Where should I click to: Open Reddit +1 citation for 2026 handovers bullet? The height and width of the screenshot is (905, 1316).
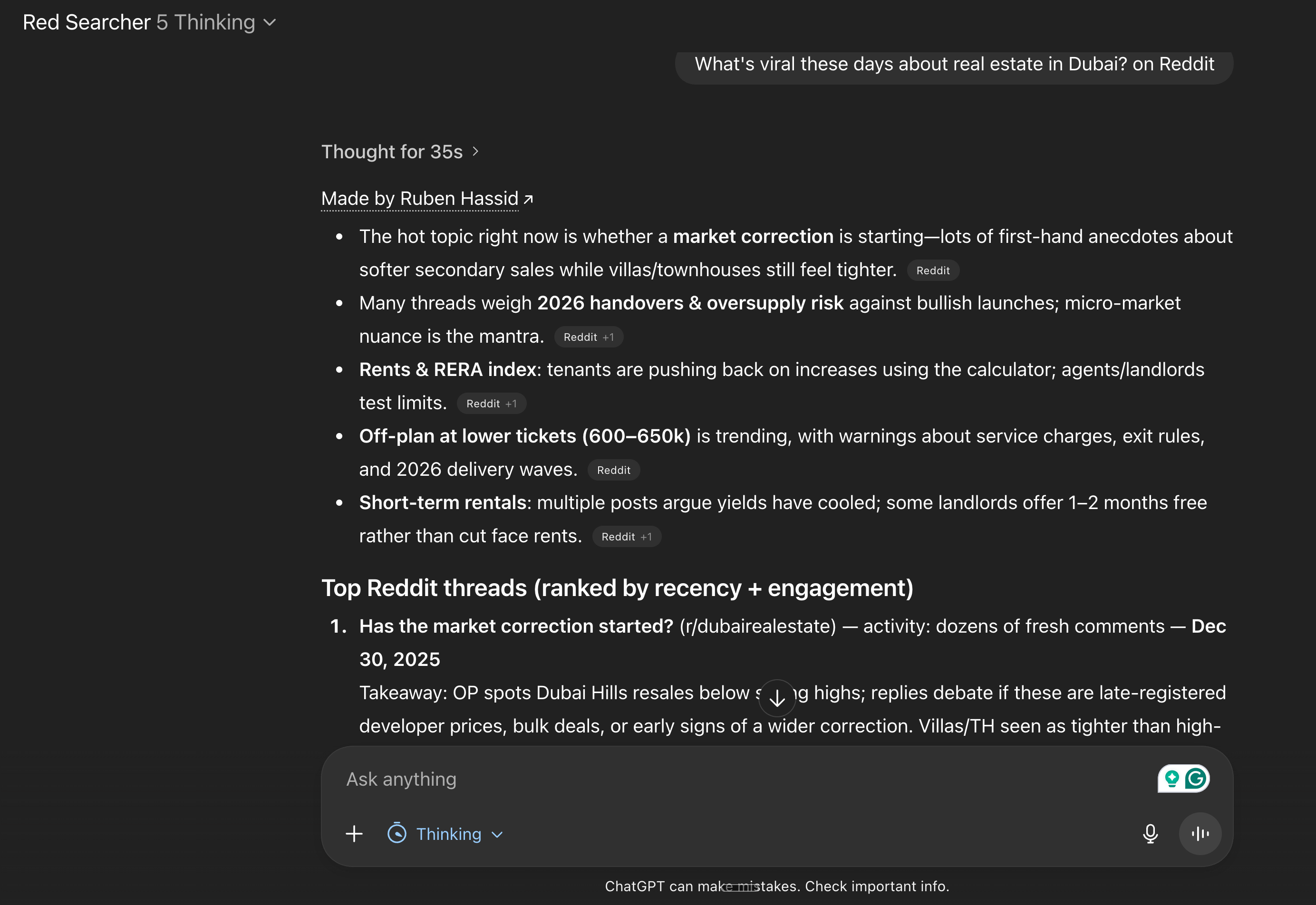[x=588, y=337]
